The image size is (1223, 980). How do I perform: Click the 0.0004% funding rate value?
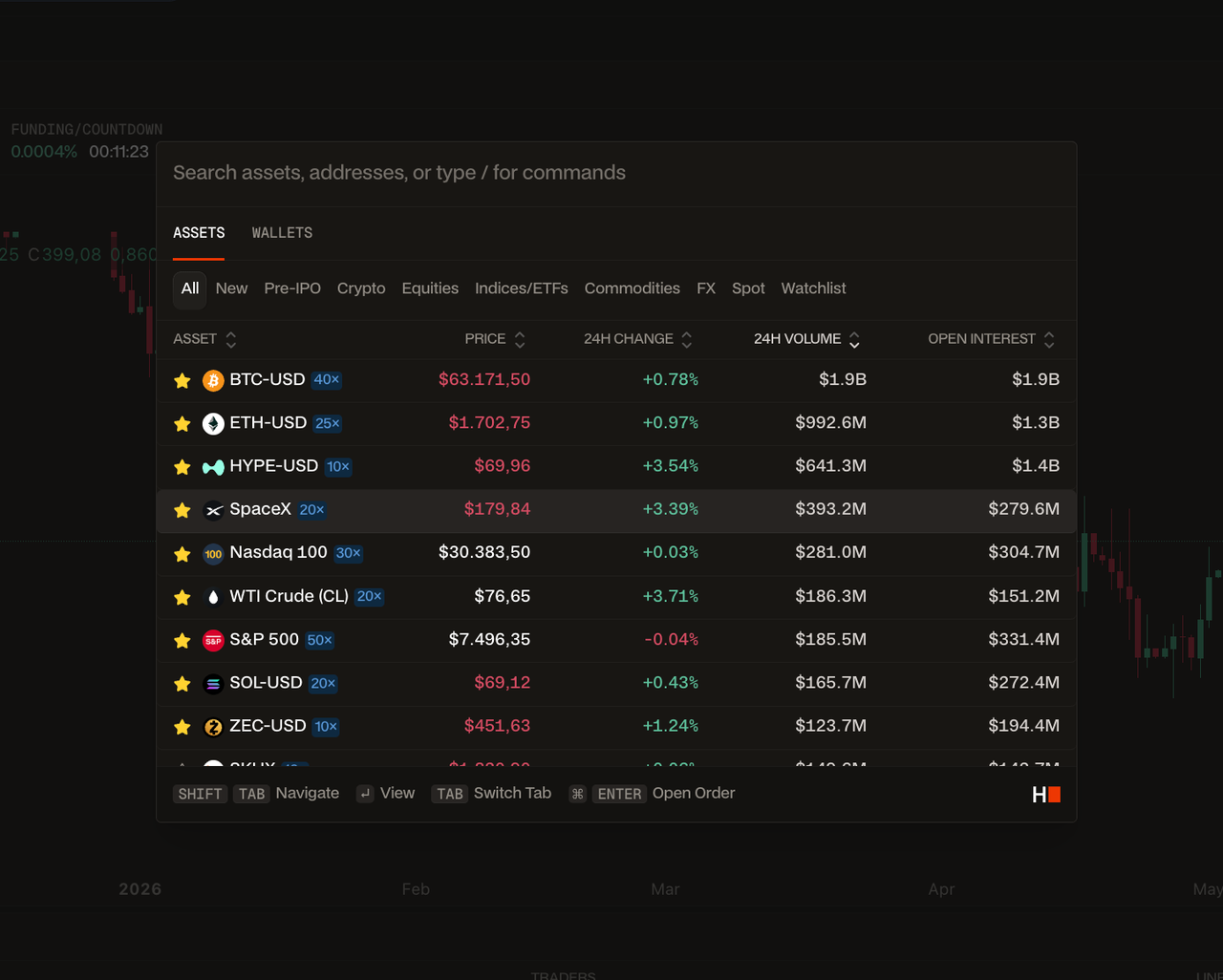44,152
